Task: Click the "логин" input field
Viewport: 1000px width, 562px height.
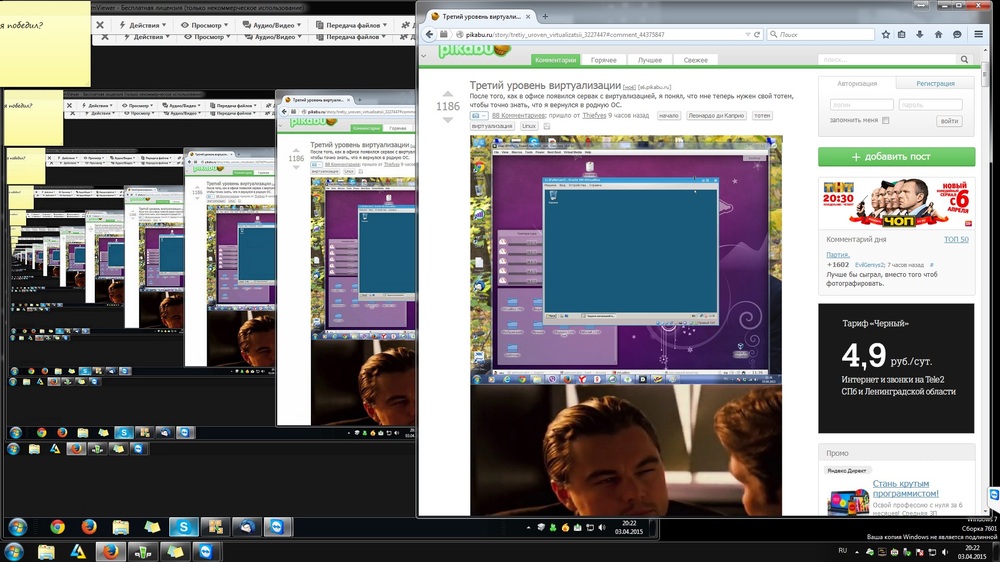Action: pyautogui.click(x=860, y=104)
